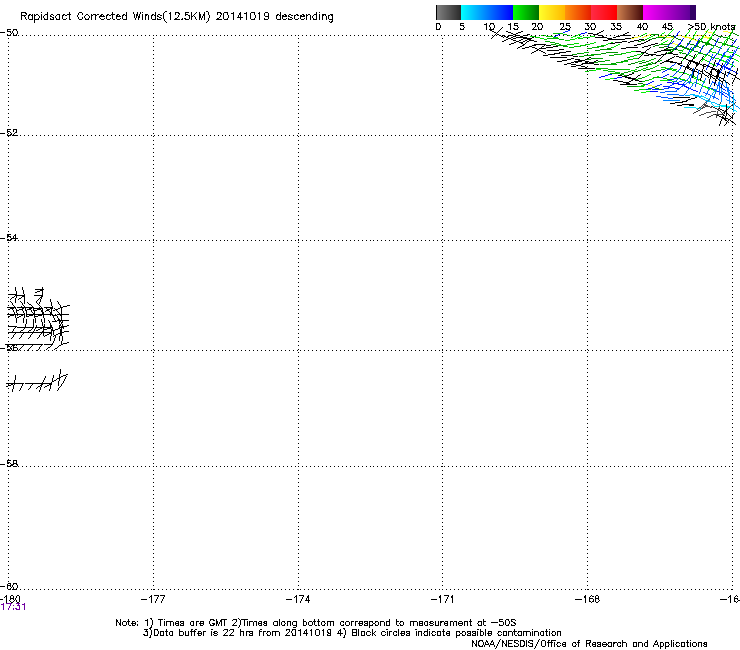Click the "-168" longitude axis label

(587, 599)
